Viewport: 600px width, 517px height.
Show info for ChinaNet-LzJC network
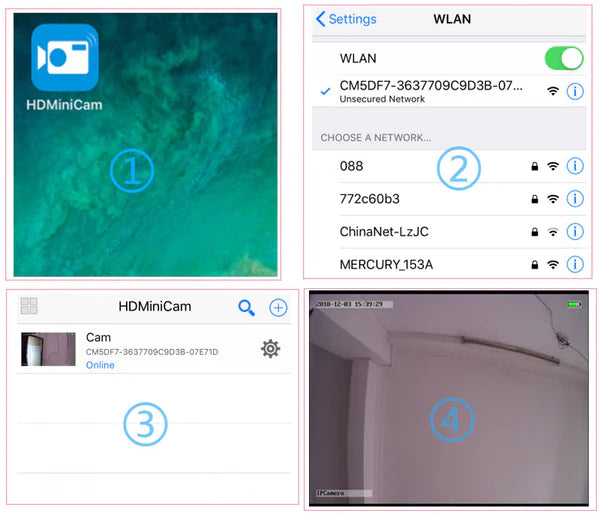(575, 231)
